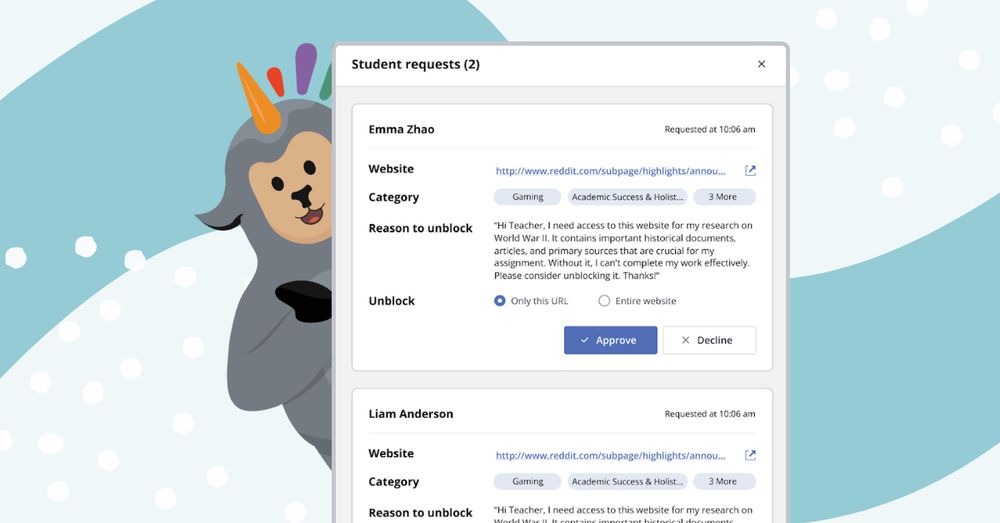Click 'Category' label on Liam's card
Viewport: 1000px width, 523px height.
tap(393, 482)
